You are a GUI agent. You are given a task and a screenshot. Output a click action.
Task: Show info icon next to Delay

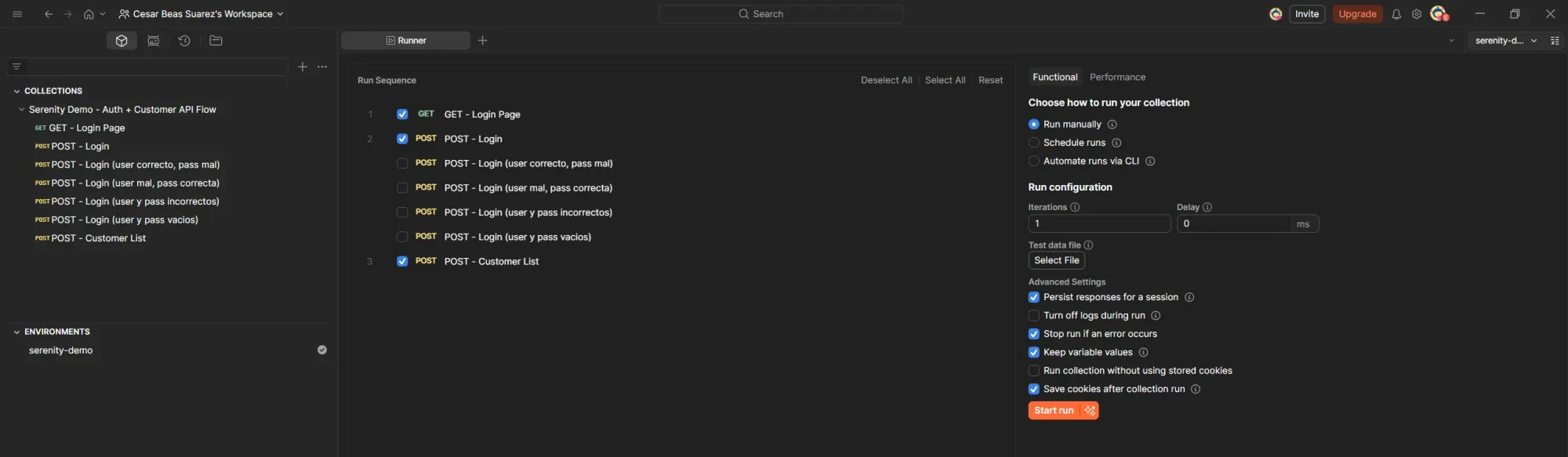1207,208
